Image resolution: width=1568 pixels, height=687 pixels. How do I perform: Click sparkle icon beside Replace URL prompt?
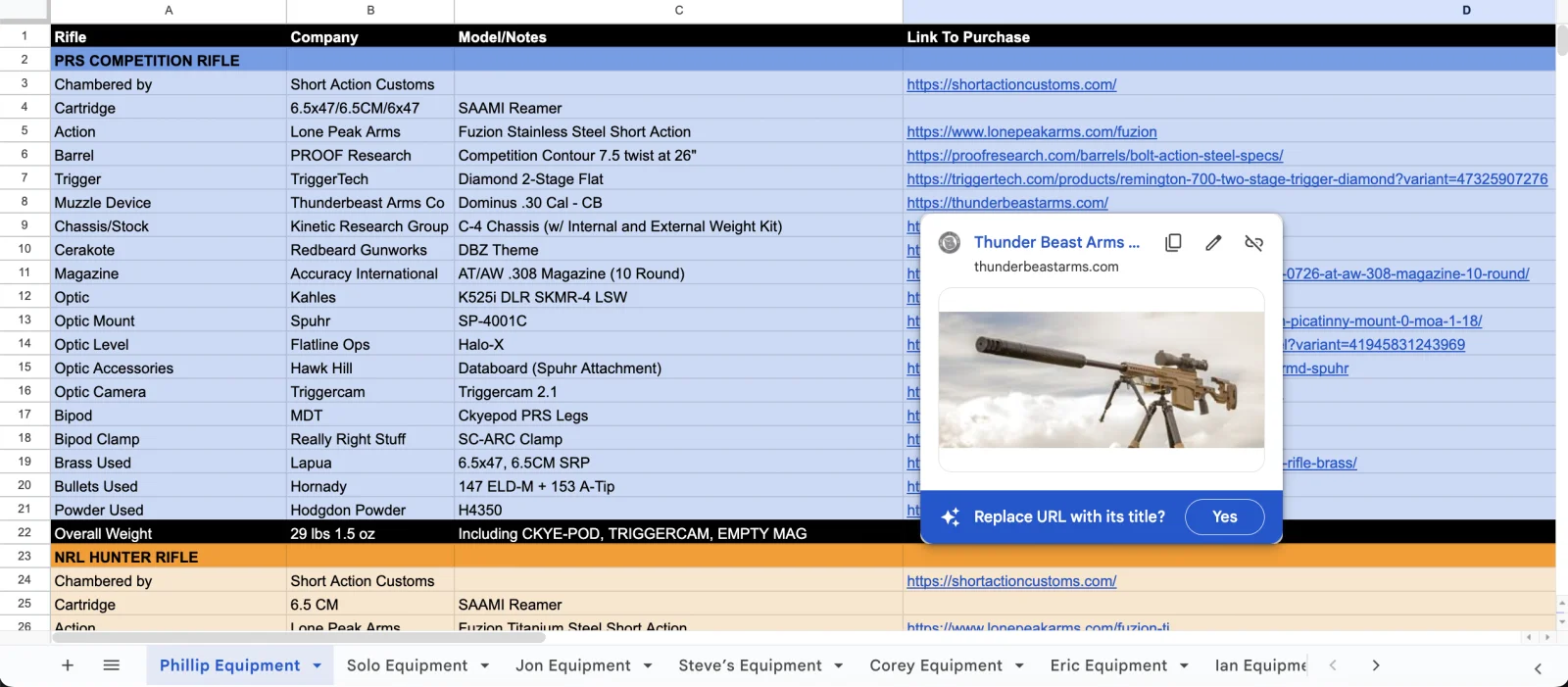pos(951,517)
